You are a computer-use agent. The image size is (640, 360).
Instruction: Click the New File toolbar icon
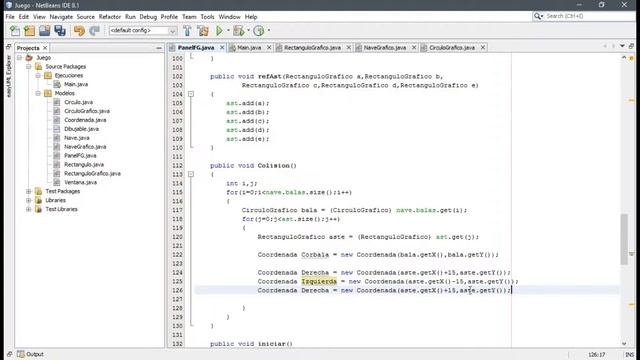coord(15,31)
